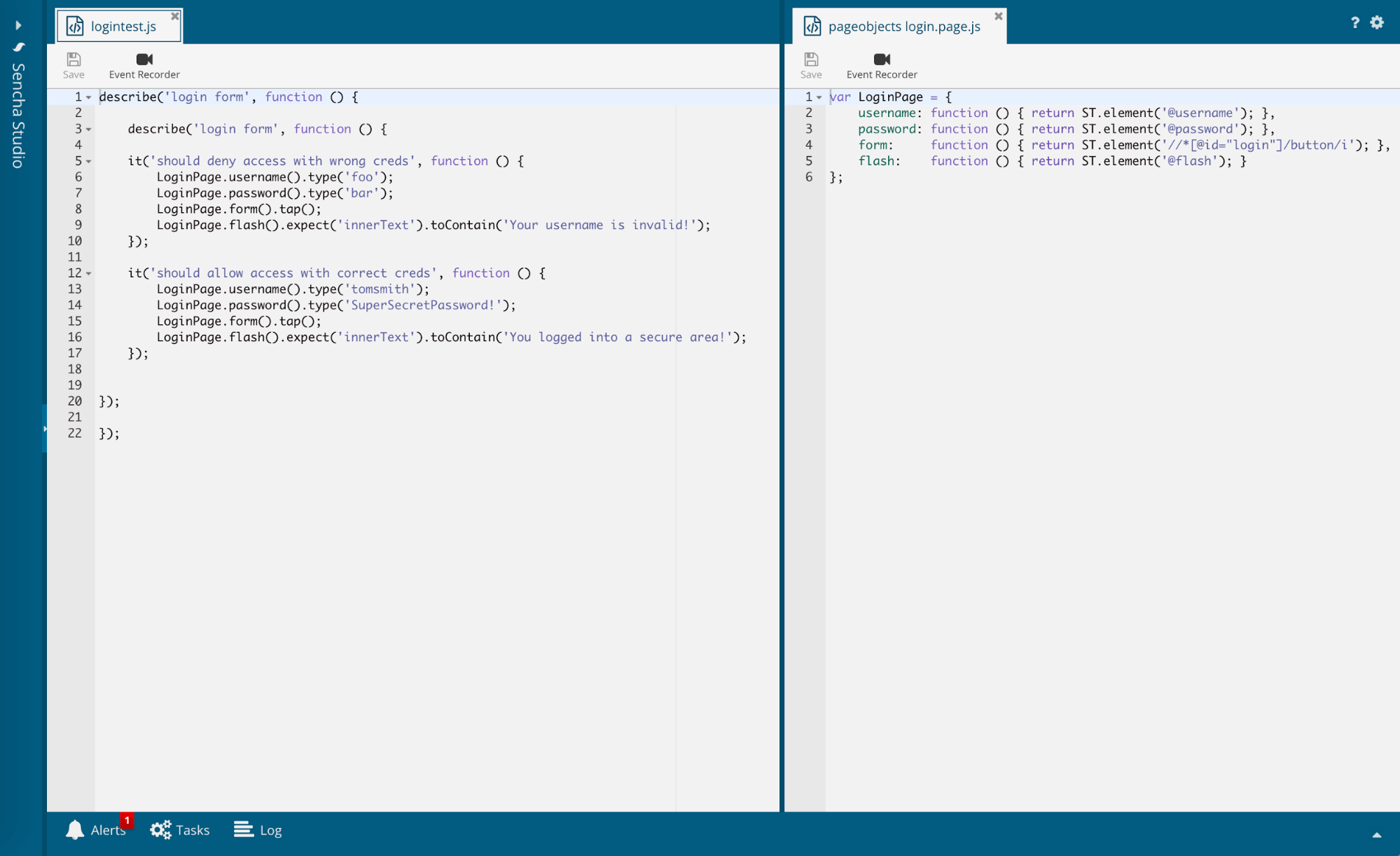This screenshot has width=1400, height=856.
Task: Click the '@username' selector in login.page.js
Action: [1200, 113]
